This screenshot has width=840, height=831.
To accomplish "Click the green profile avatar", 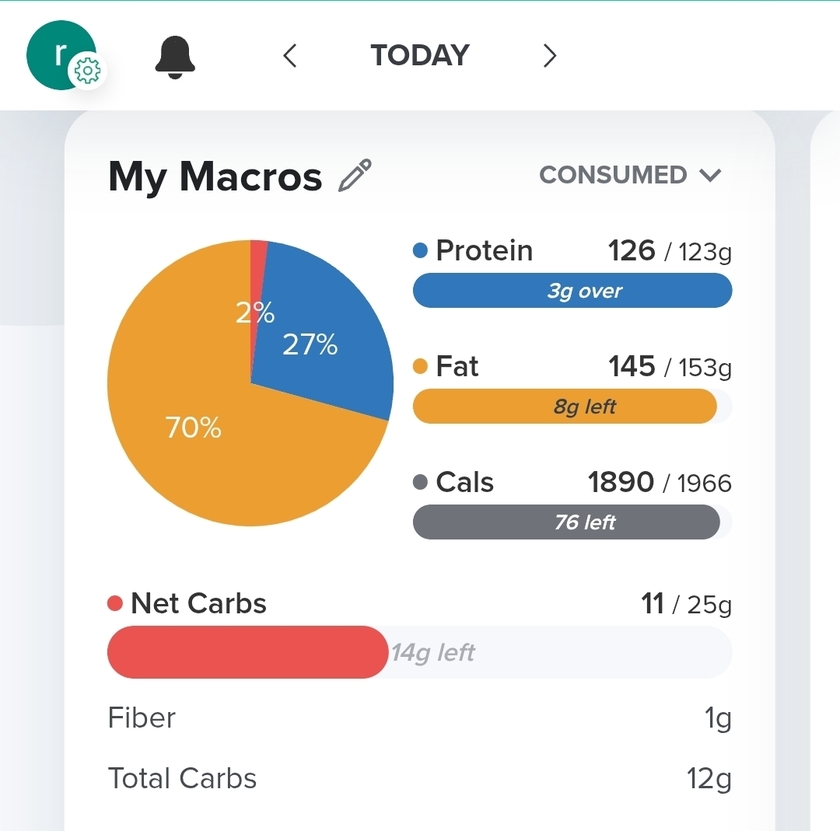I will click(x=58, y=52).
